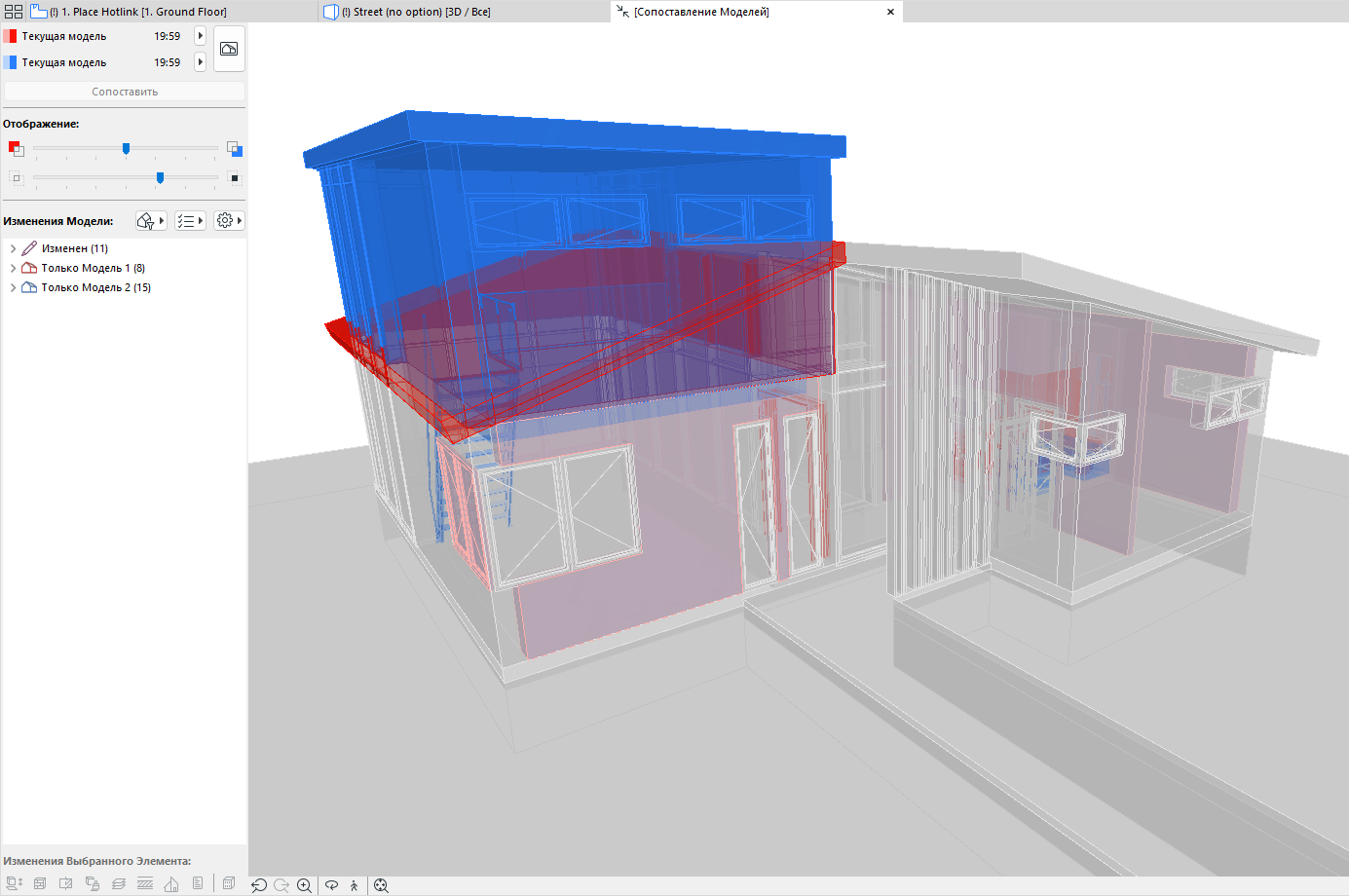Click the zoom in magnifier icon
The width and height of the screenshot is (1349, 896).
[305, 885]
